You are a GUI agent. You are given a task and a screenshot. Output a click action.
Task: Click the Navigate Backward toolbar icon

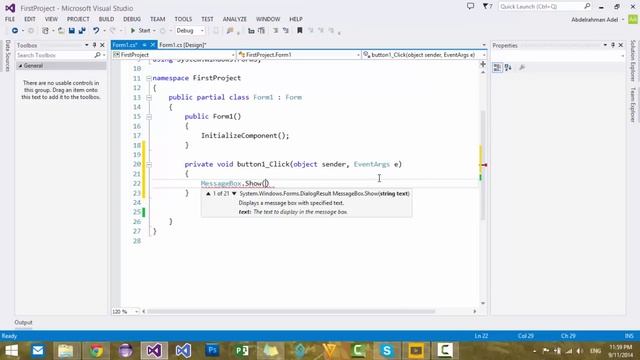click(15, 31)
